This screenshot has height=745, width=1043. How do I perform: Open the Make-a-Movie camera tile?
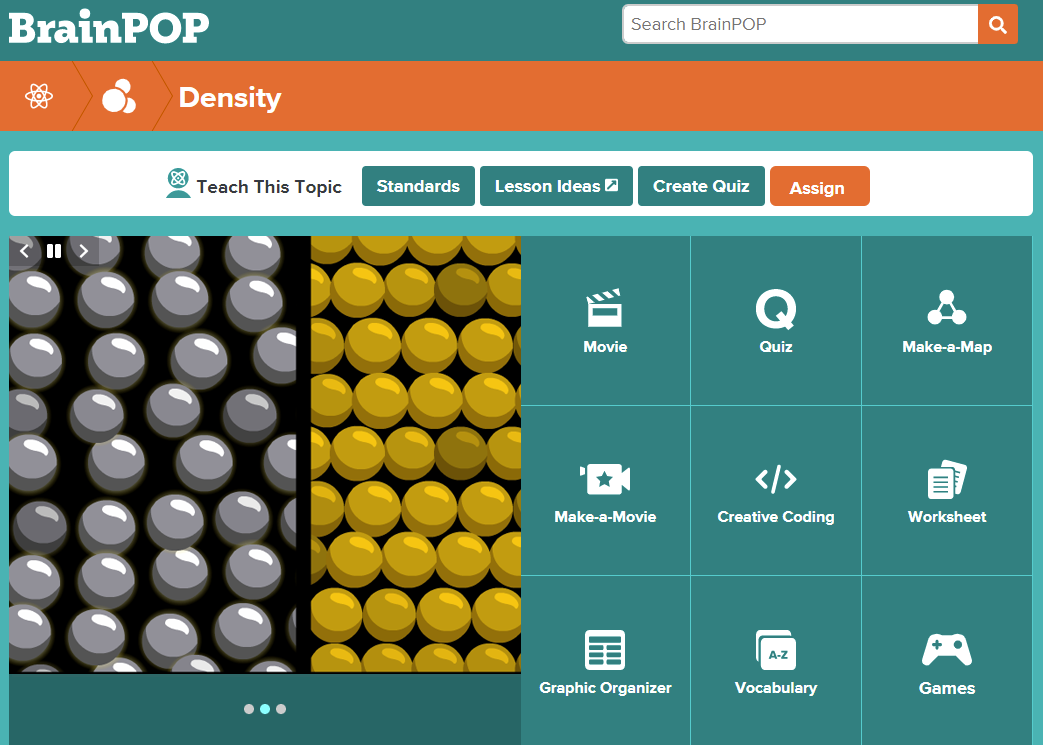pos(605,491)
